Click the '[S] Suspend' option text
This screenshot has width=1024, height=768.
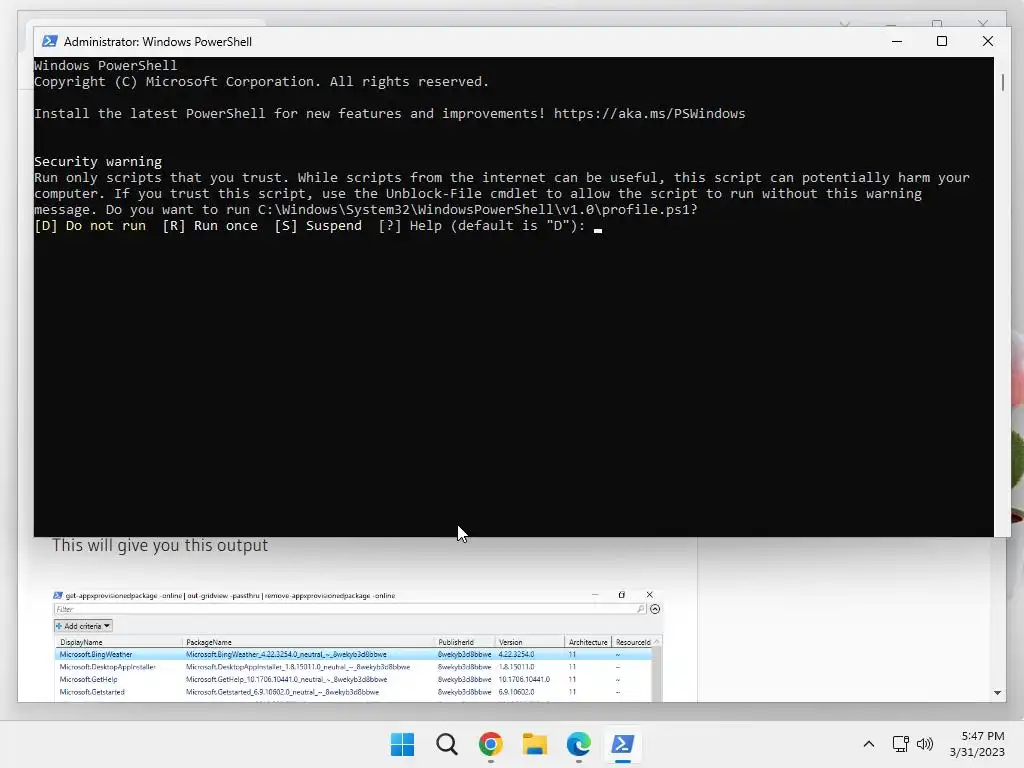click(x=317, y=225)
